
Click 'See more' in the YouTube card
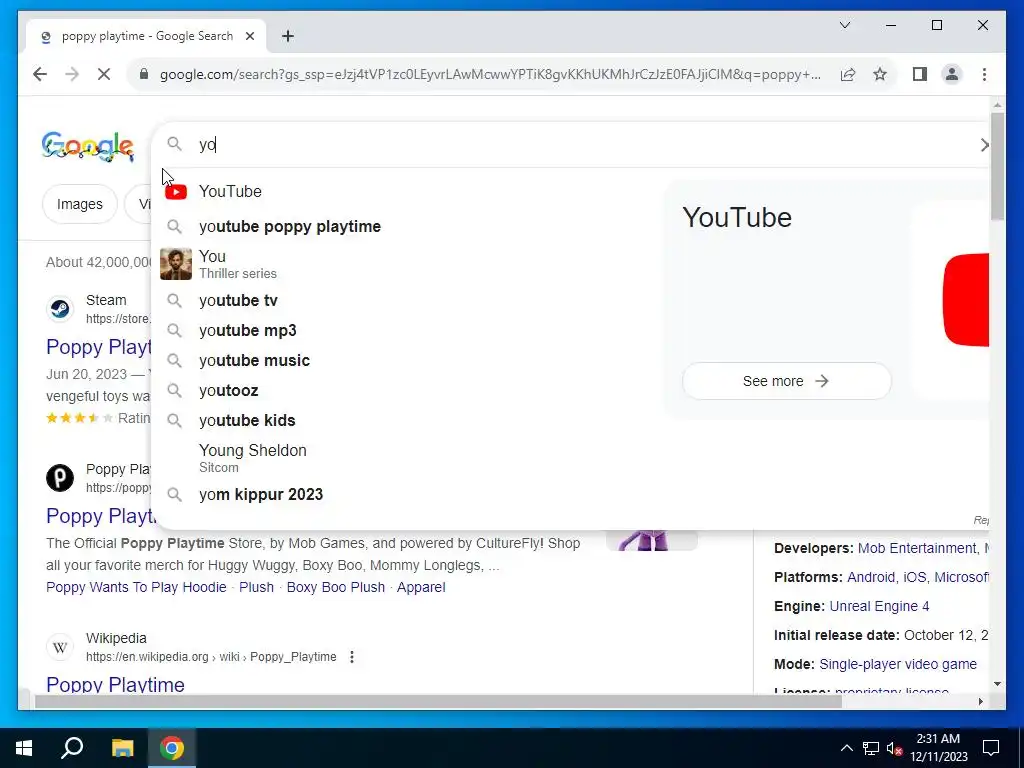point(786,381)
